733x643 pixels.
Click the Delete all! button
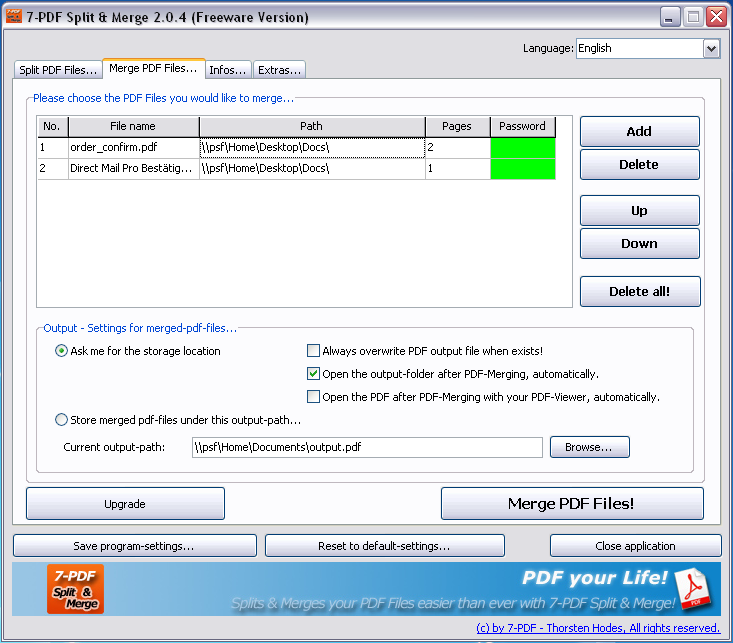point(640,291)
